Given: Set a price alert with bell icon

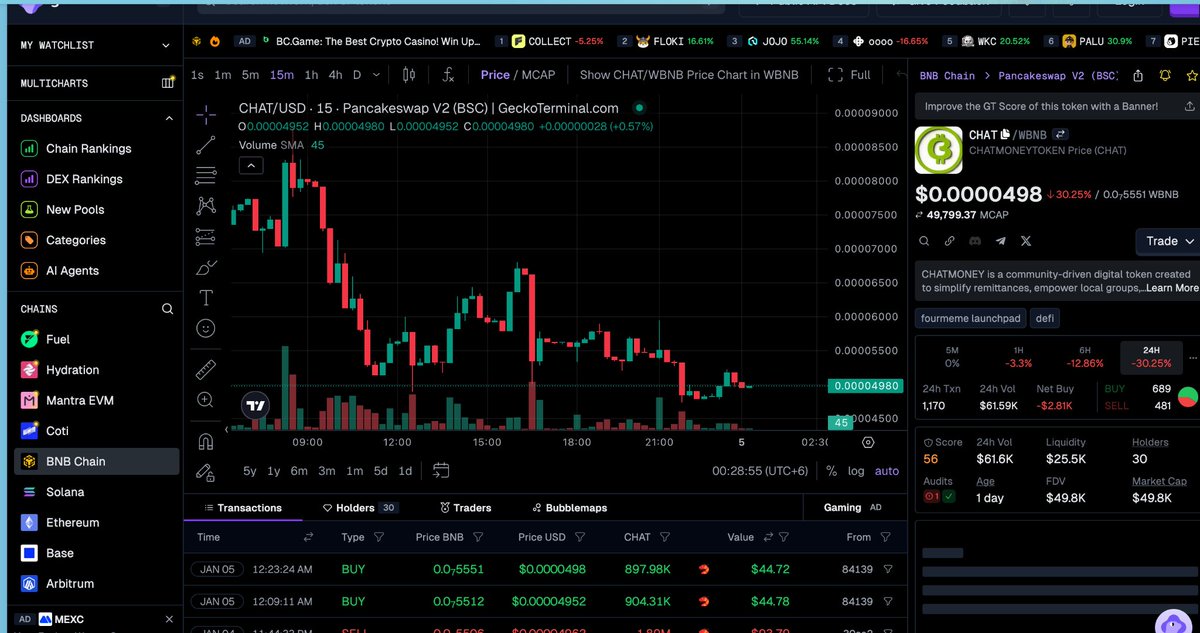Looking at the screenshot, I should click(1165, 76).
